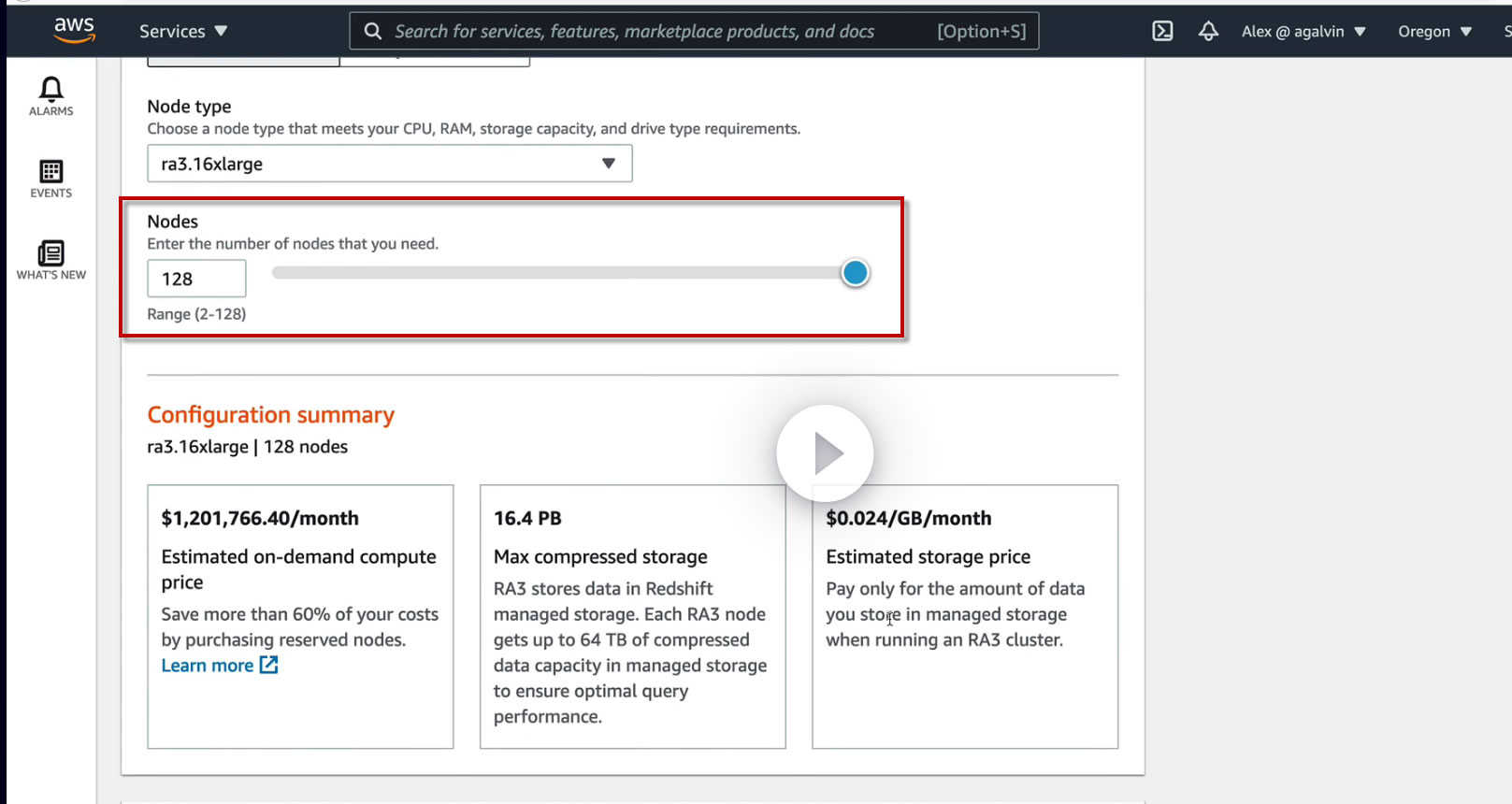Screen dimensions: 1512x804
Task: Open notifications bell in top bar
Action: coord(1208,31)
